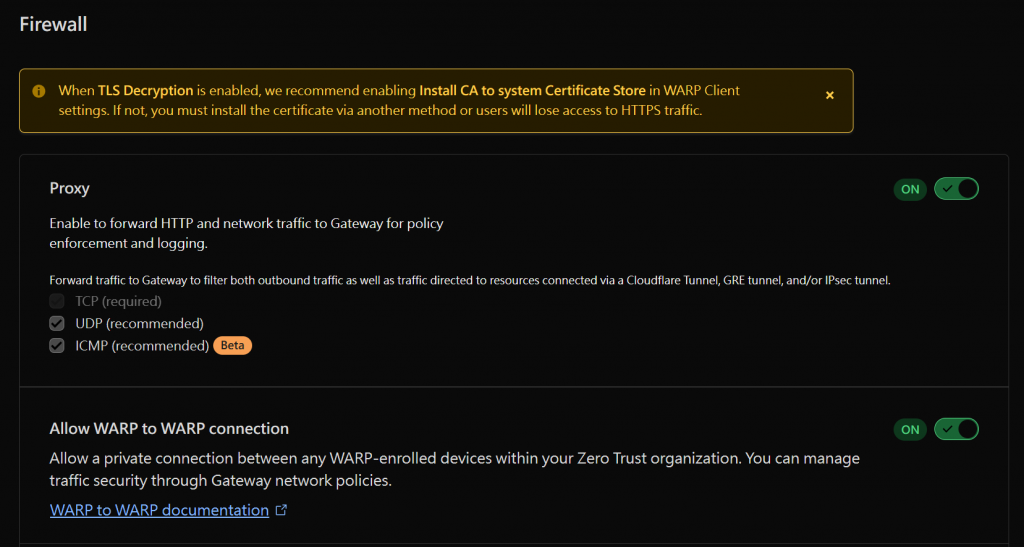Click the warning info icon in banner

coord(39,91)
